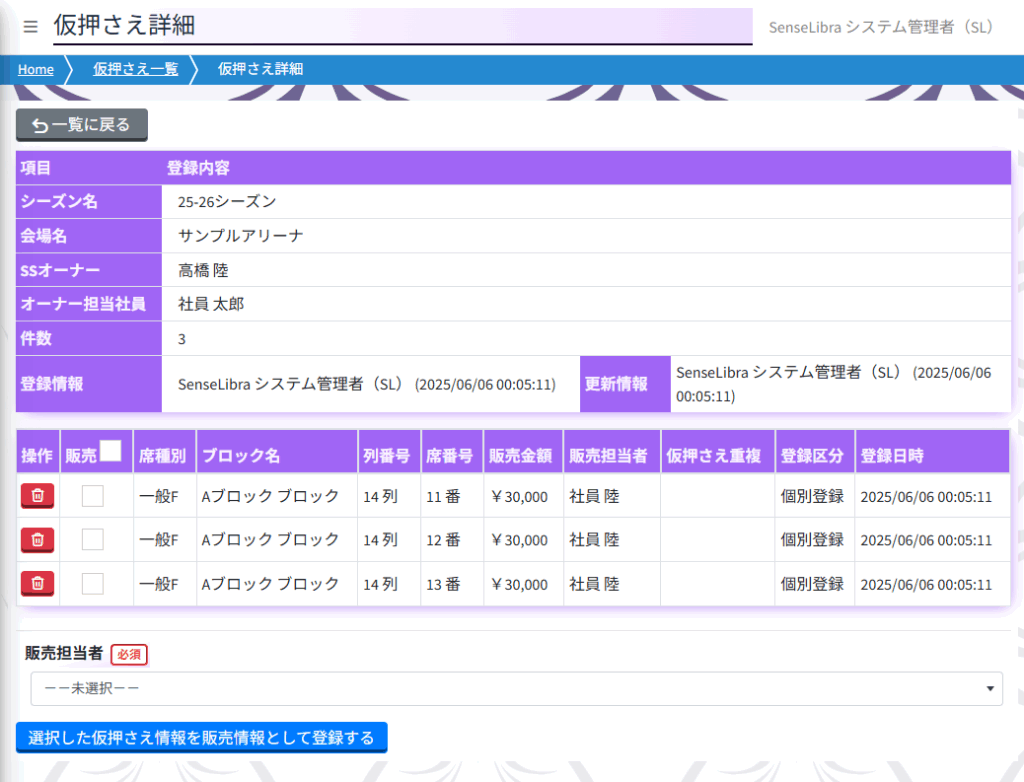Click the 登録日時 column header

point(892,456)
